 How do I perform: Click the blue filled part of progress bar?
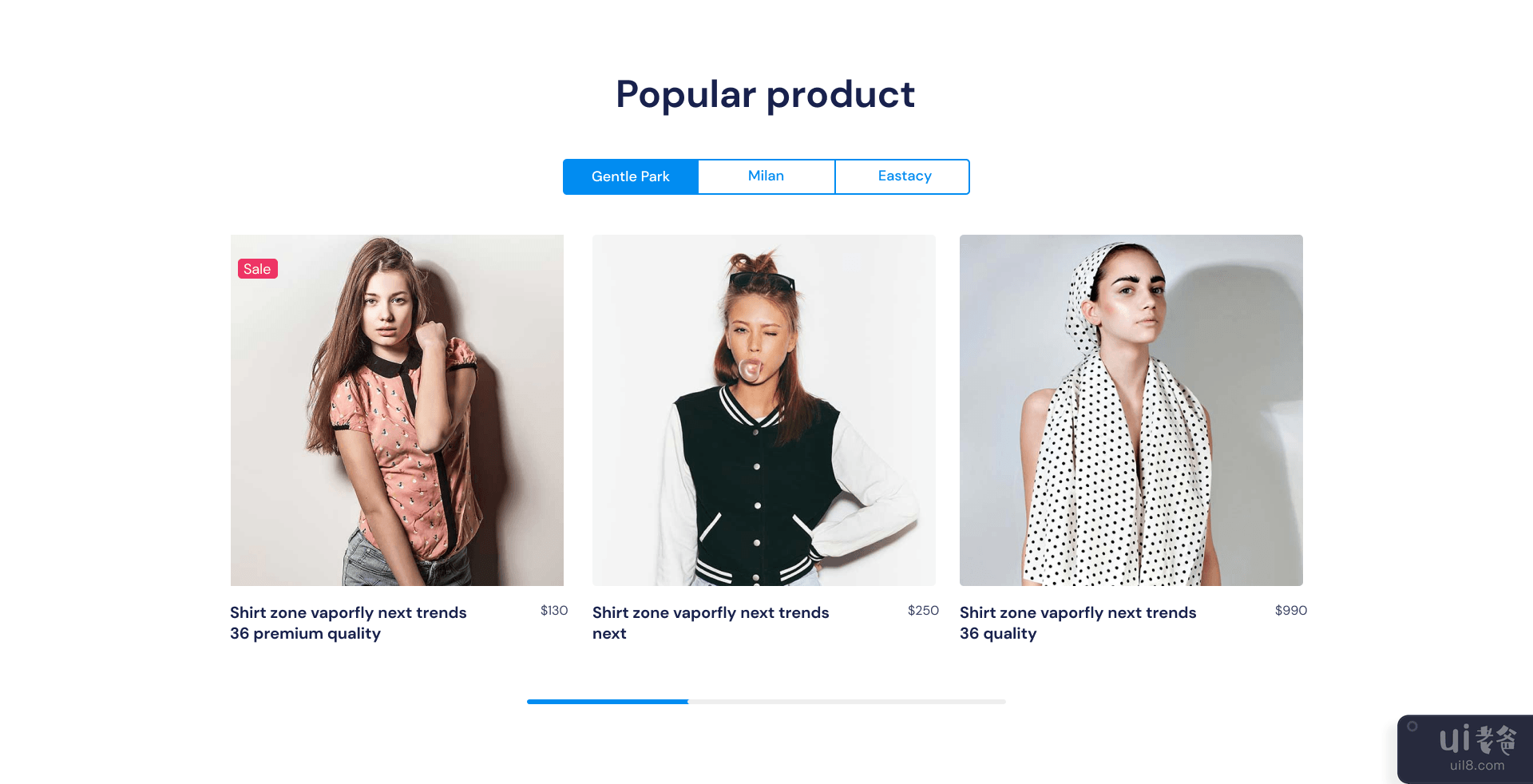[608, 702]
